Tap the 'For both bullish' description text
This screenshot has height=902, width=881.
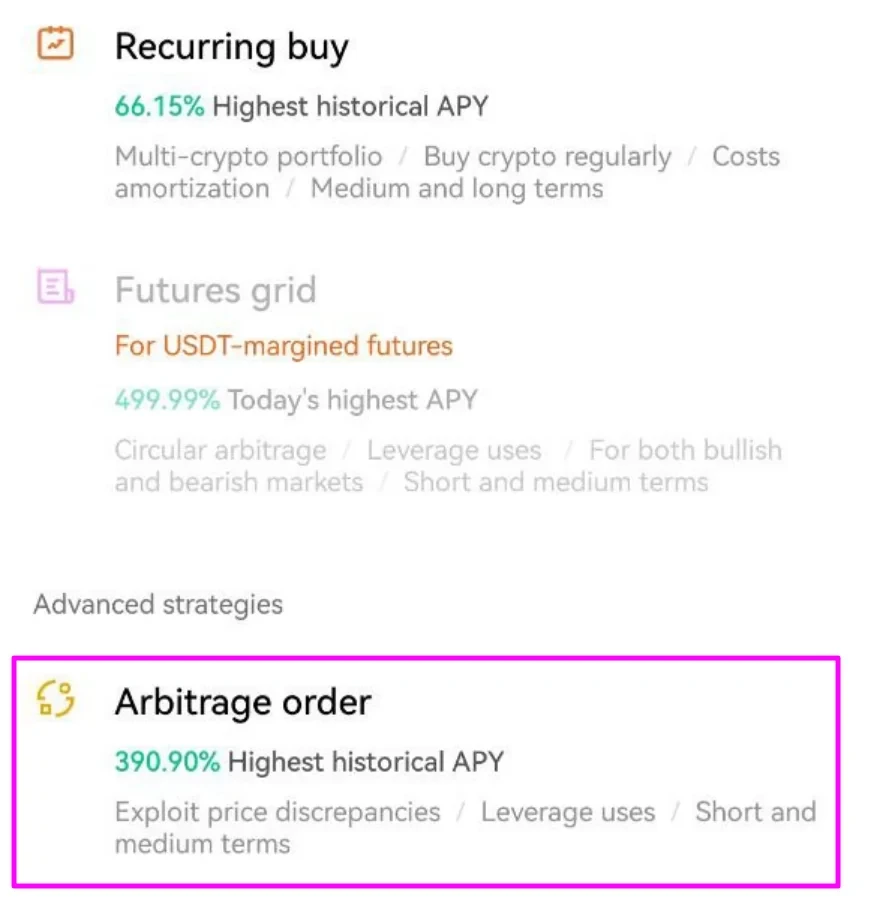point(685,450)
